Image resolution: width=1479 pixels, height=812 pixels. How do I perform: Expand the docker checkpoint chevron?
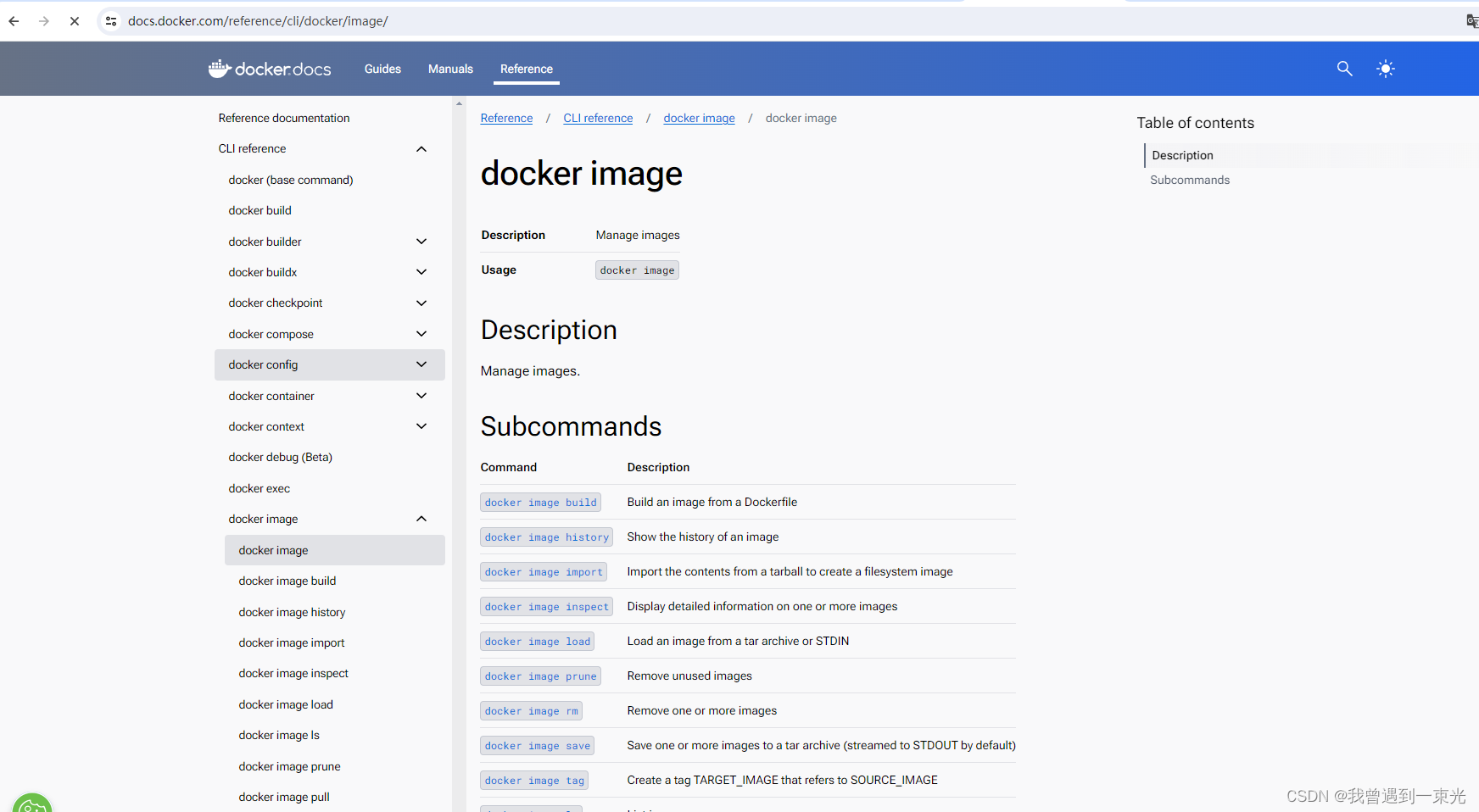point(421,303)
